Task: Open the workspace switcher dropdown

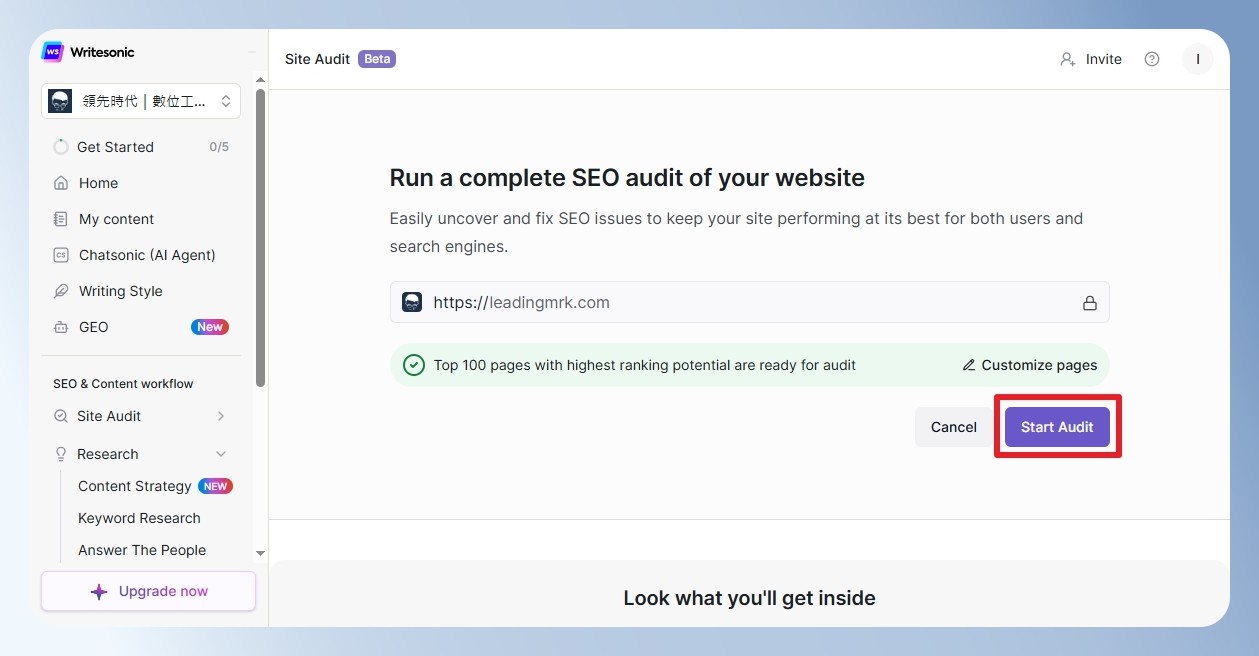Action: 141,101
